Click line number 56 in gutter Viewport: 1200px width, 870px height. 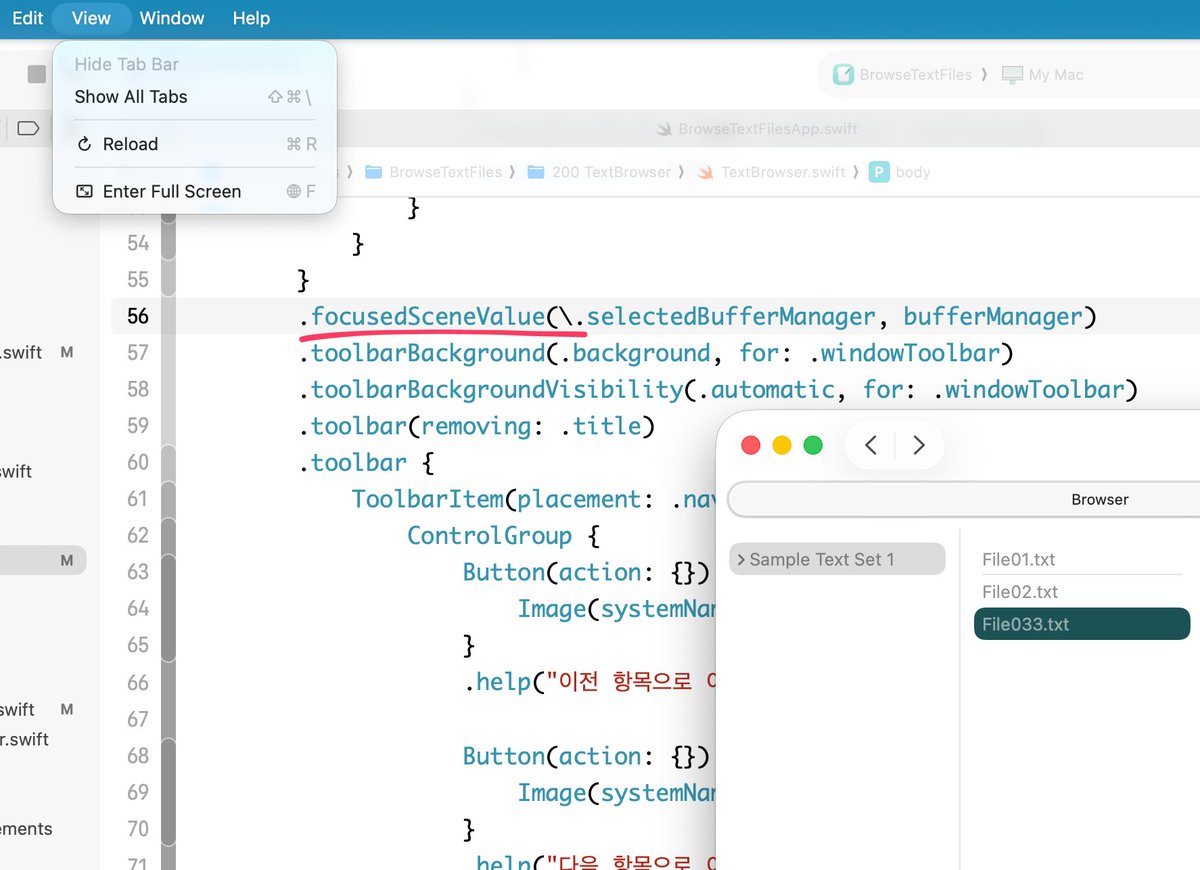coord(138,316)
